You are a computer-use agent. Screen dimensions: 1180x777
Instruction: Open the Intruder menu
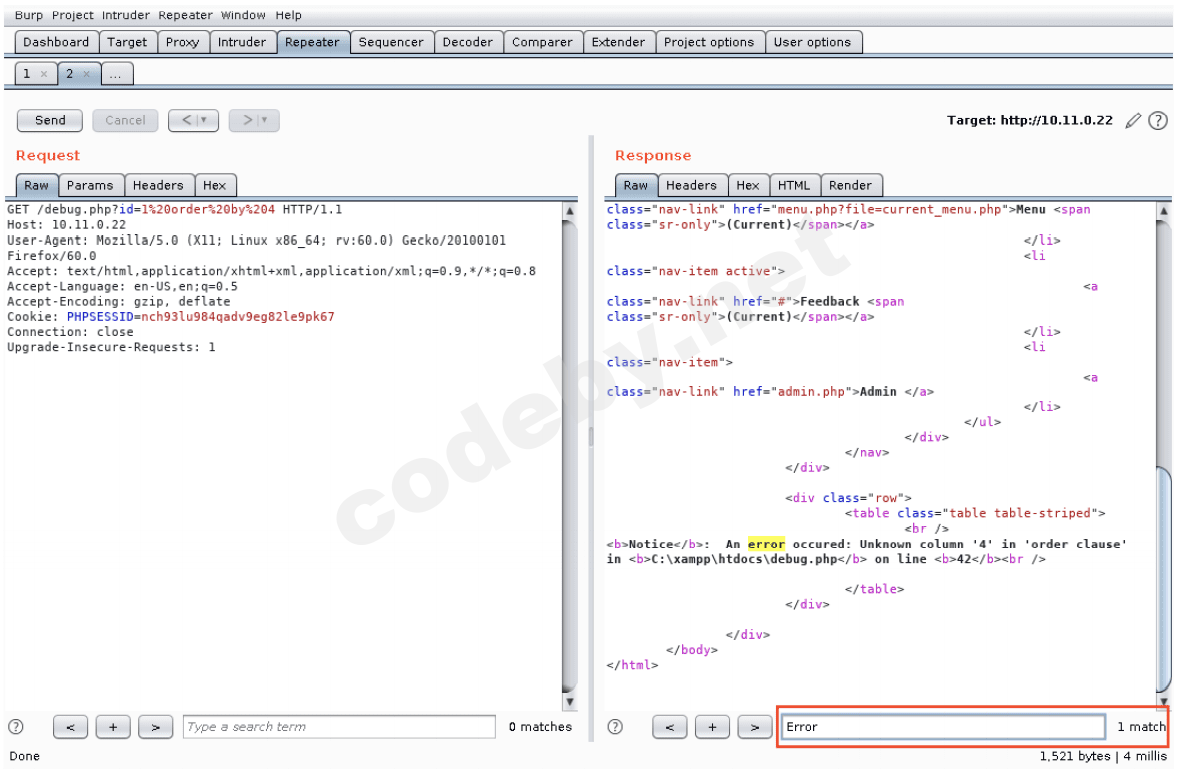(126, 15)
